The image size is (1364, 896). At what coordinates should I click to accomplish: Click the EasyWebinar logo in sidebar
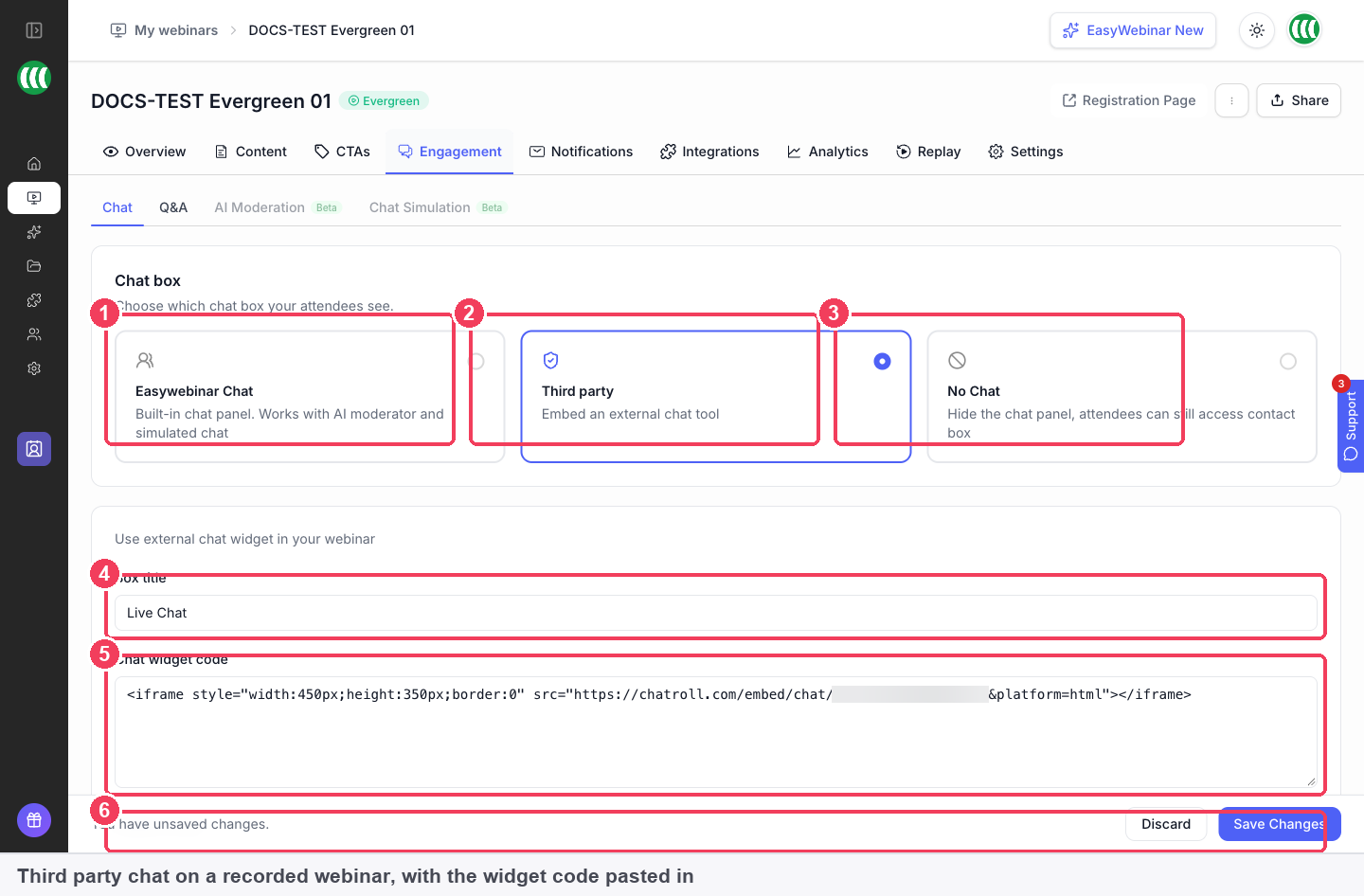34,78
